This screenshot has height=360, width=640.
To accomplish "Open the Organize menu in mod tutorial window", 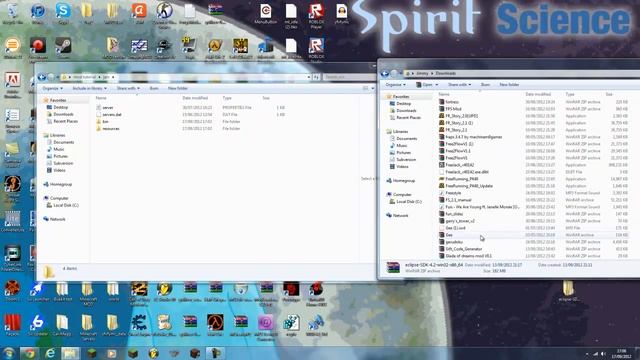I will [x=53, y=88].
